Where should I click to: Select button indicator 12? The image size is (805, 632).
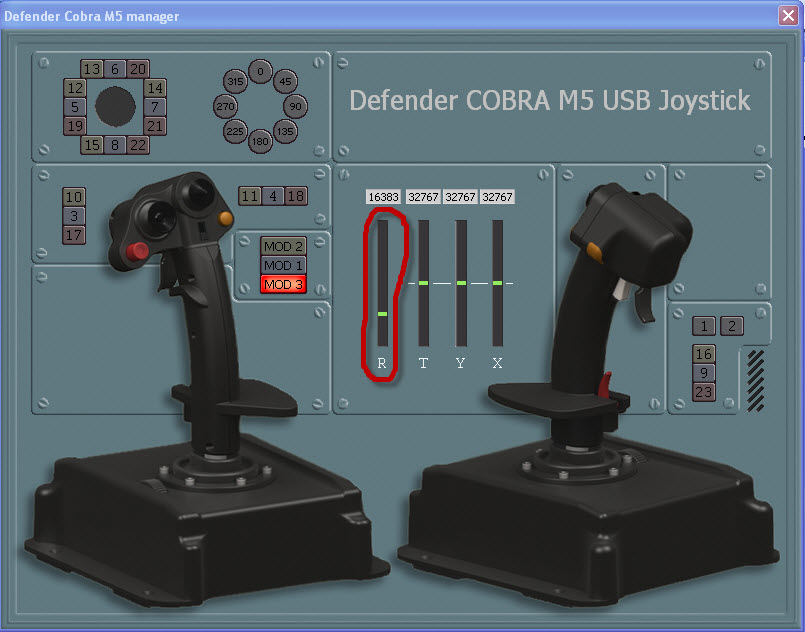click(x=75, y=88)
